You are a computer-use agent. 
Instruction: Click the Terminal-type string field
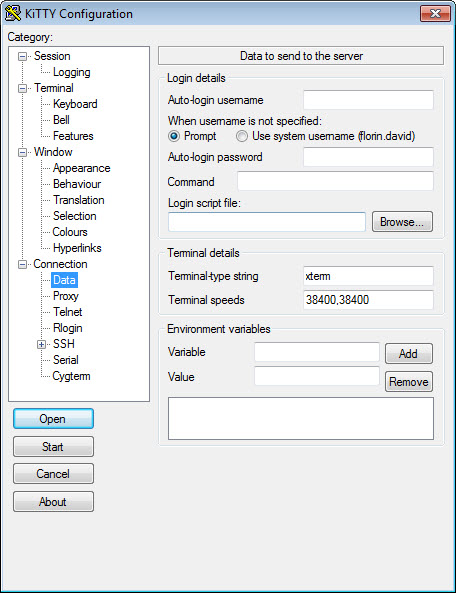pos(368,276)
